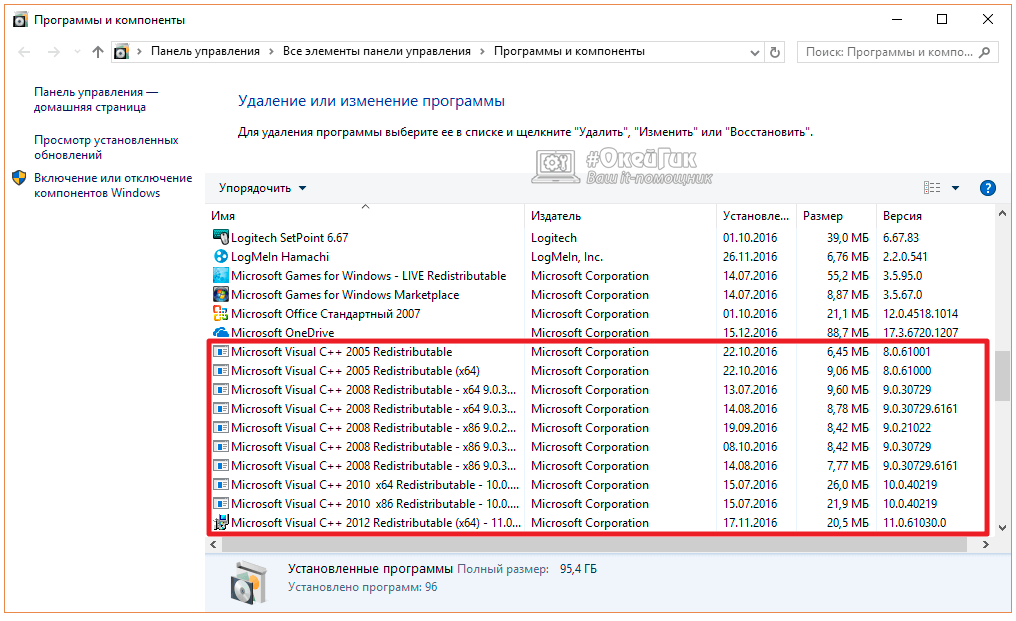Viewport: 1016px width, 621px height.
Task: Go to Панель управления breadcrumb
Action: [205, 51]
